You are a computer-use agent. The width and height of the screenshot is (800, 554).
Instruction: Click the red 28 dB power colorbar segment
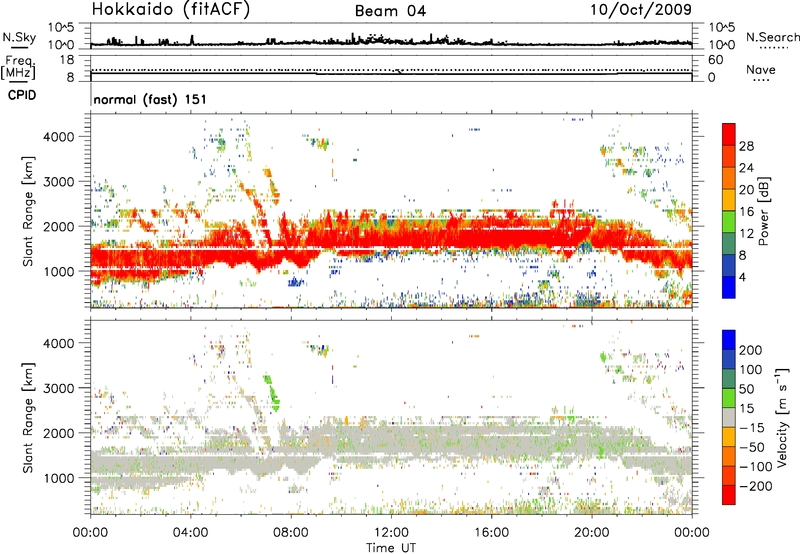click(729, 135)
